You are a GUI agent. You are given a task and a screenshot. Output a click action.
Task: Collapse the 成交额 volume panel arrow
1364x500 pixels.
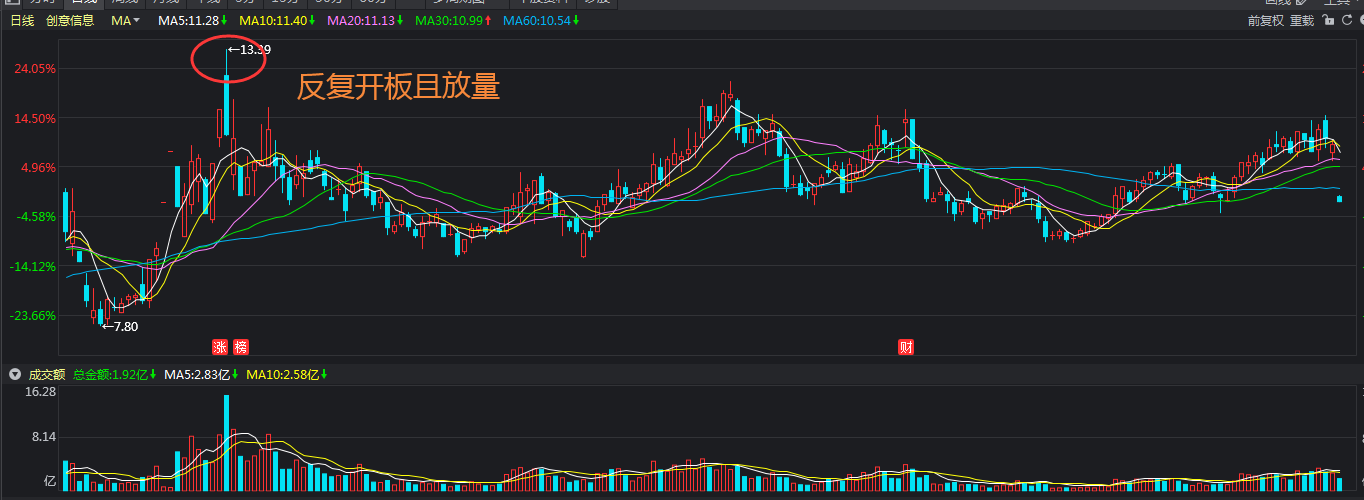click(x=15, y=375)
